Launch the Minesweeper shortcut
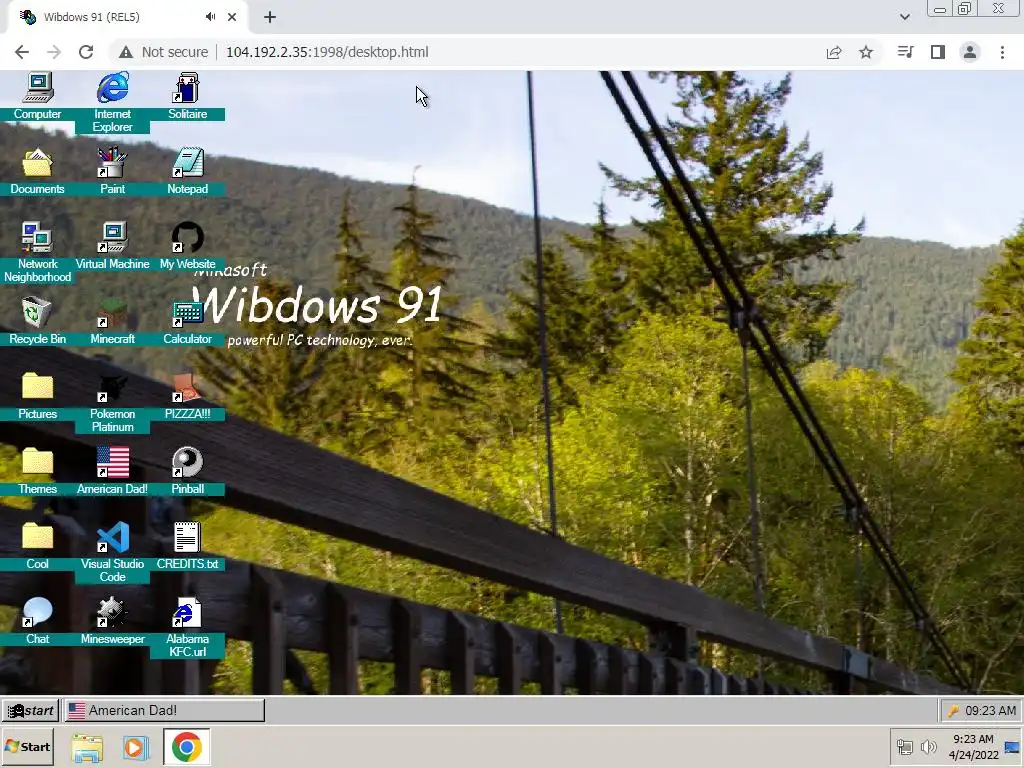1024x768 pixels. [112, 622]
